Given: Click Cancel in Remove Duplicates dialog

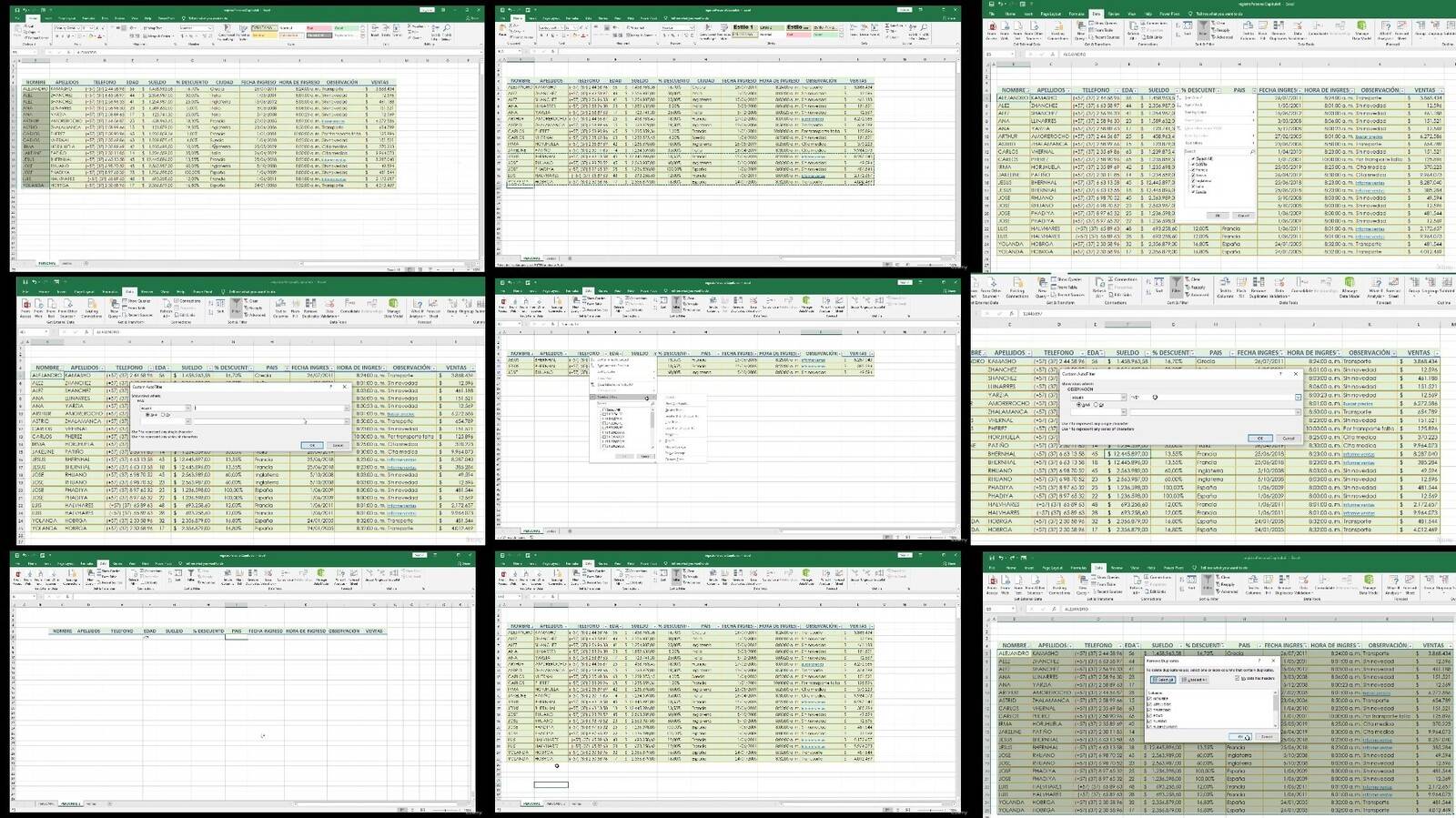Looking at the screenshot, I should [x=1267, y=737].
